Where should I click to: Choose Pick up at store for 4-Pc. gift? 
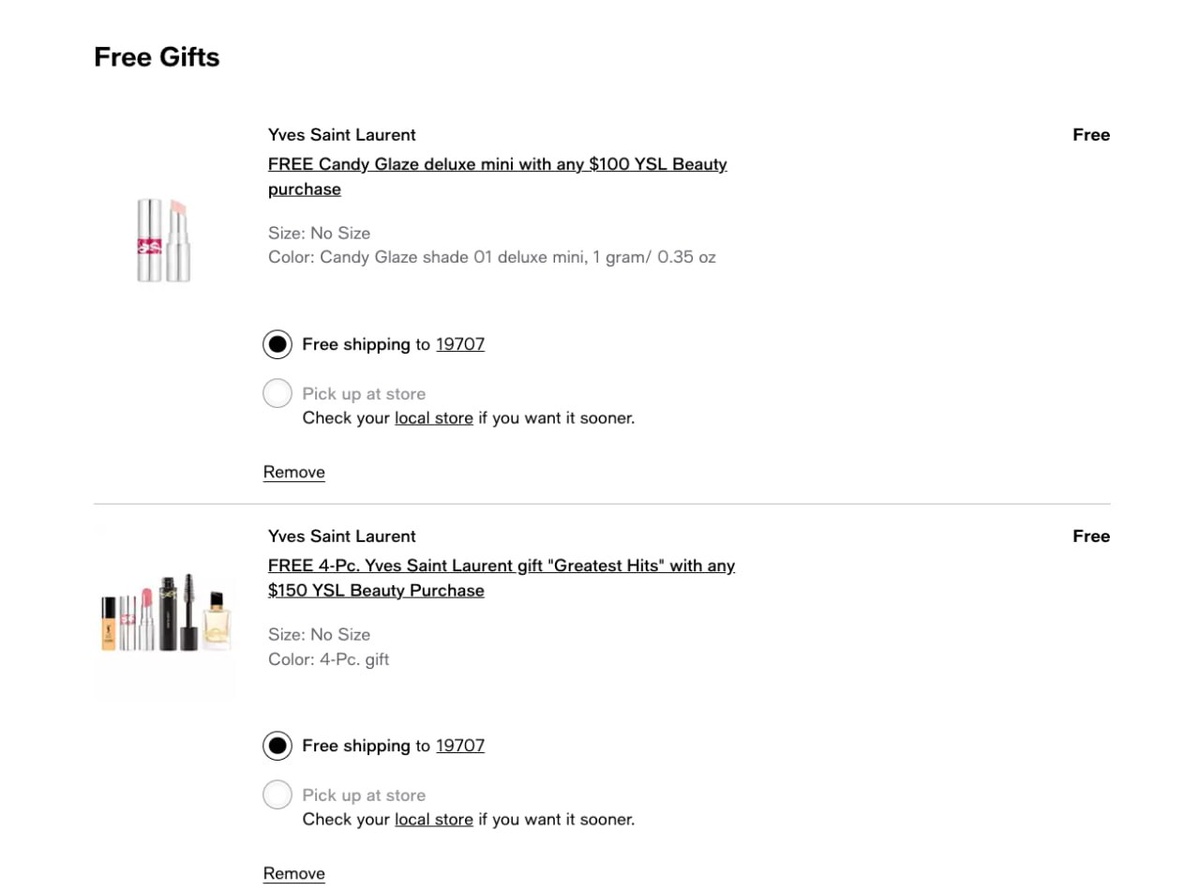point(277,795)
